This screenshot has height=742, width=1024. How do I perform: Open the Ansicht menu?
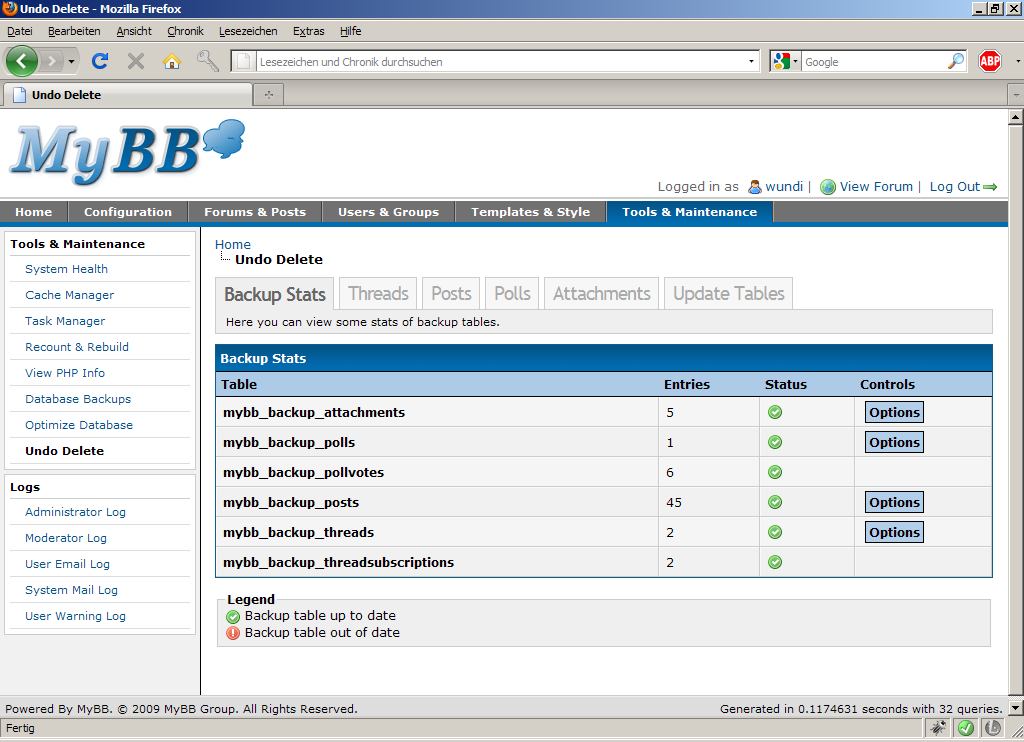pyautogui.click(x=134, y=31)
